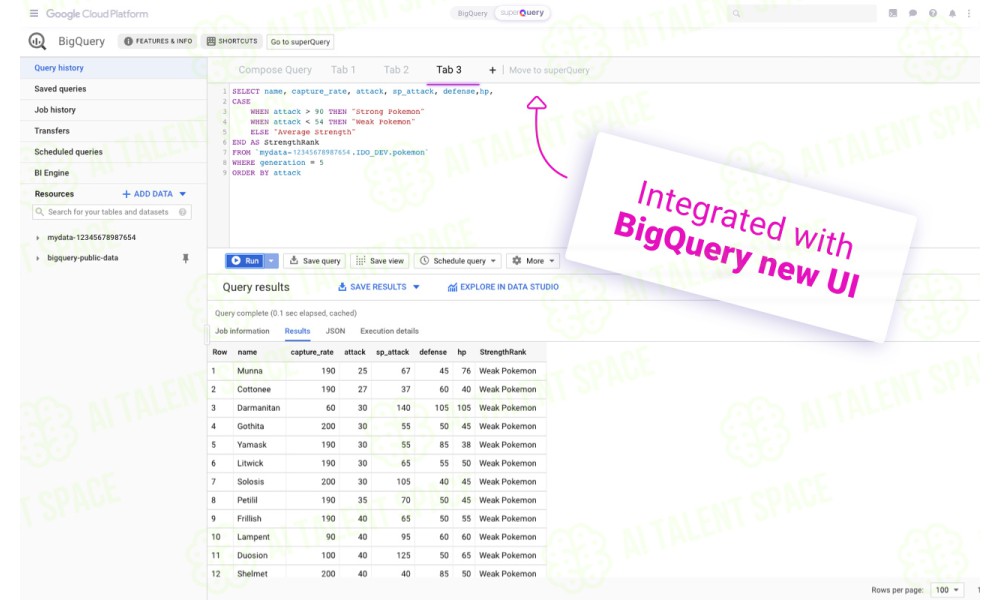Image resolution: width=1000 pixels, height=600 pixels.
Task: Open Run button dropdown arrow
Action: 271,261
